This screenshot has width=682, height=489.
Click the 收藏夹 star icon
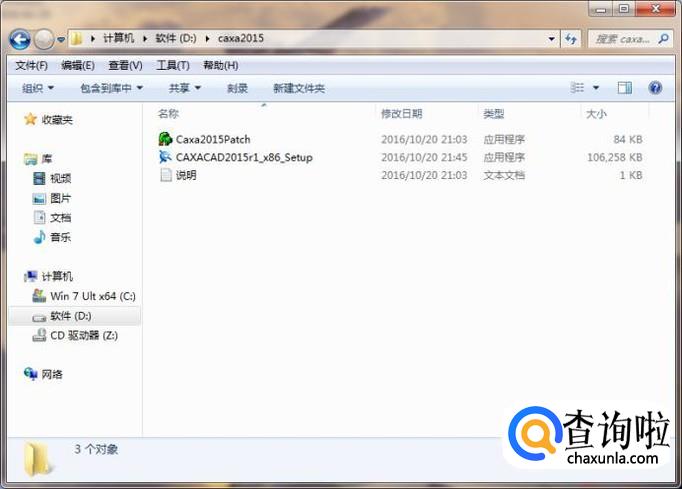30,119
